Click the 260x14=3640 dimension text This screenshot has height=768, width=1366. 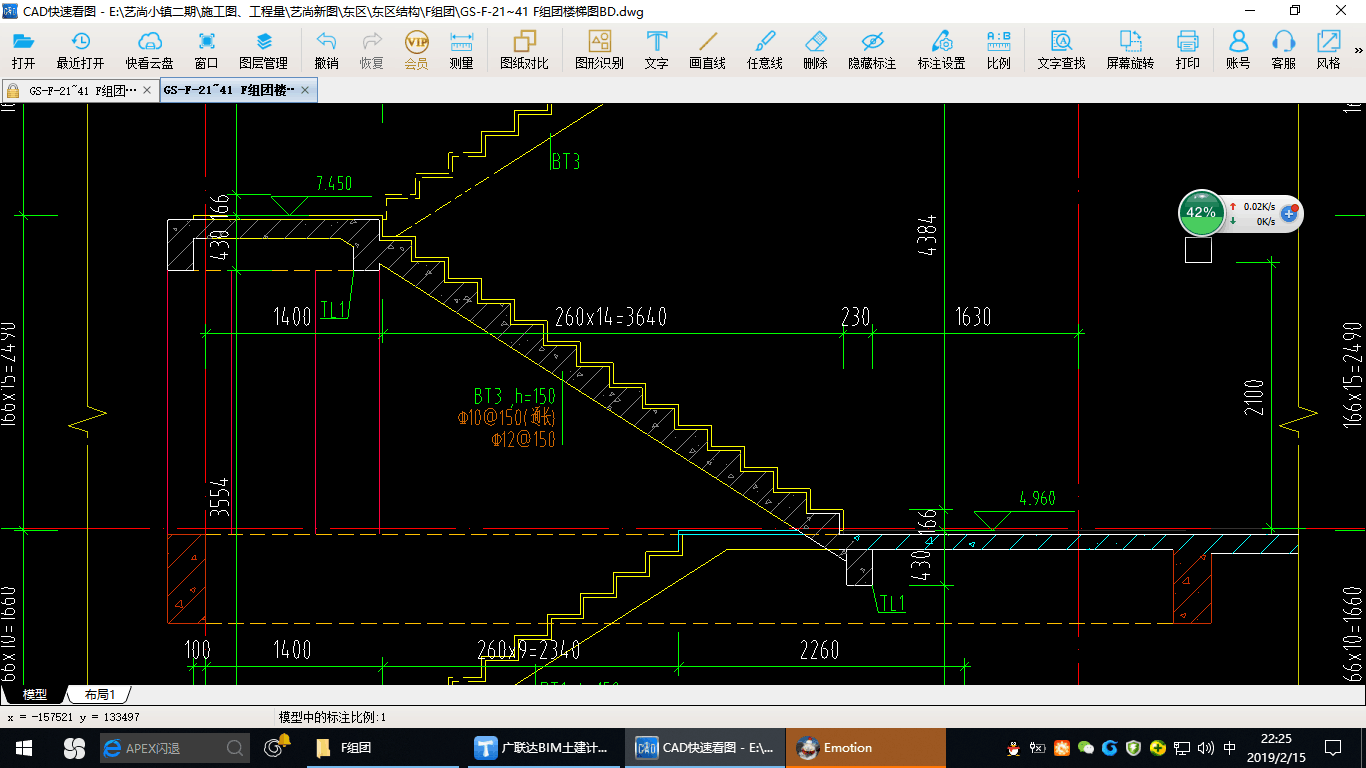pyautogui.click(x=610, y=317)
